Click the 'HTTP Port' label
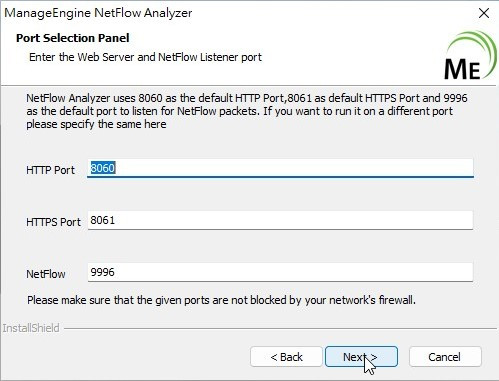 [x=50, y=170]
